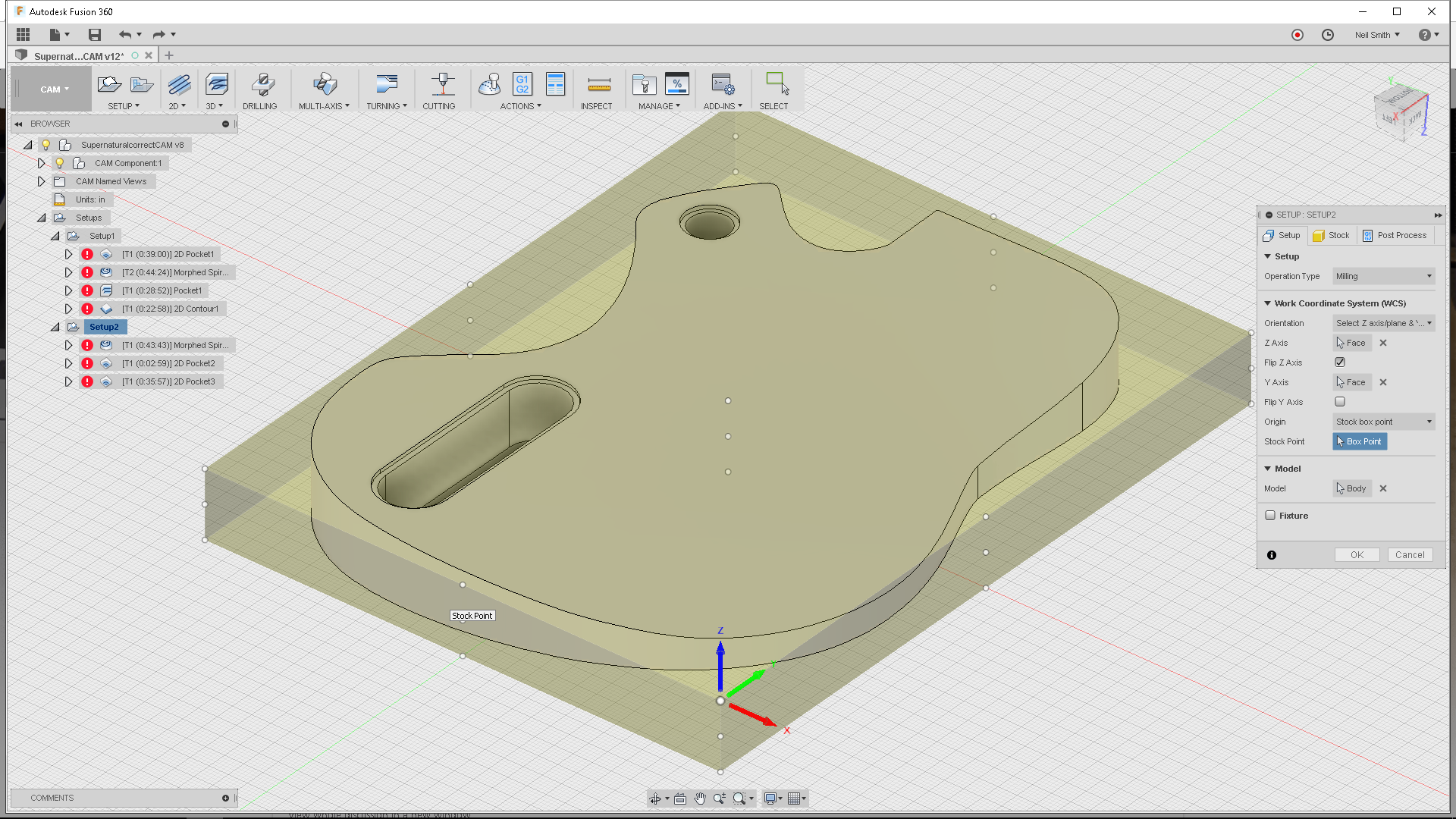This screenshot has width=1456, height=819.
Task: Open the Operation Type dropdown
Action: 1383,276
